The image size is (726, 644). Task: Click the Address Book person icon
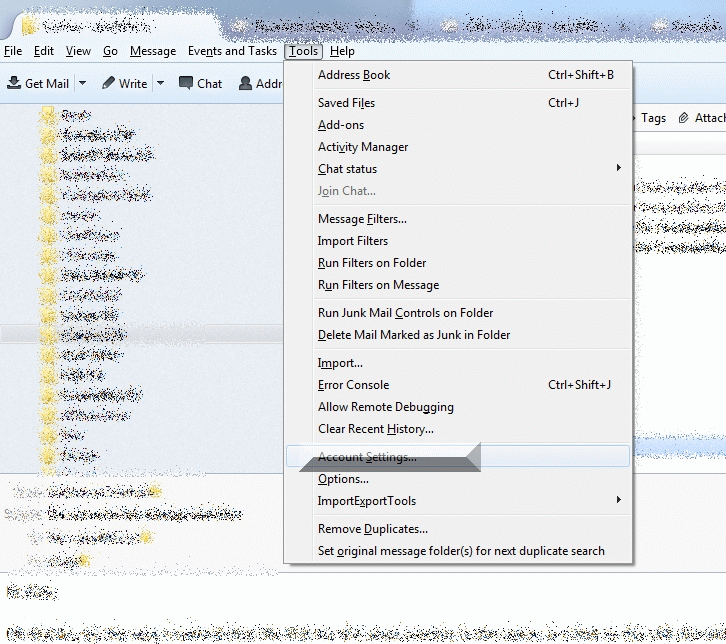click(x=245, y=83)
